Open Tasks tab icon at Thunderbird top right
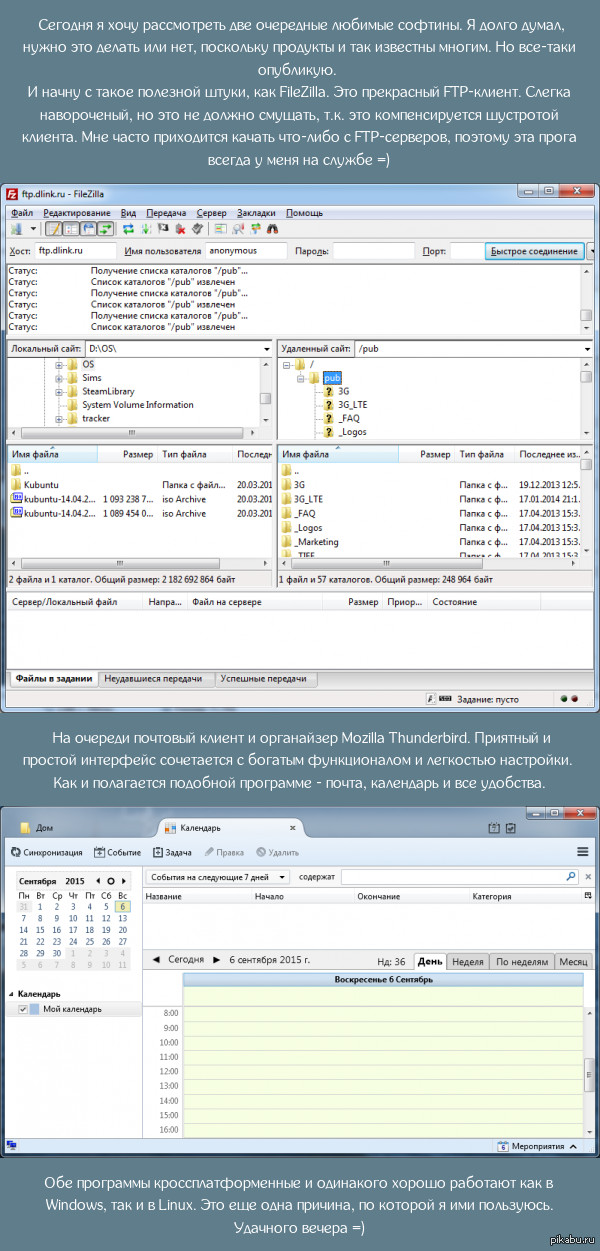The height and width of the screenshot is (1251, 600). 510,828
